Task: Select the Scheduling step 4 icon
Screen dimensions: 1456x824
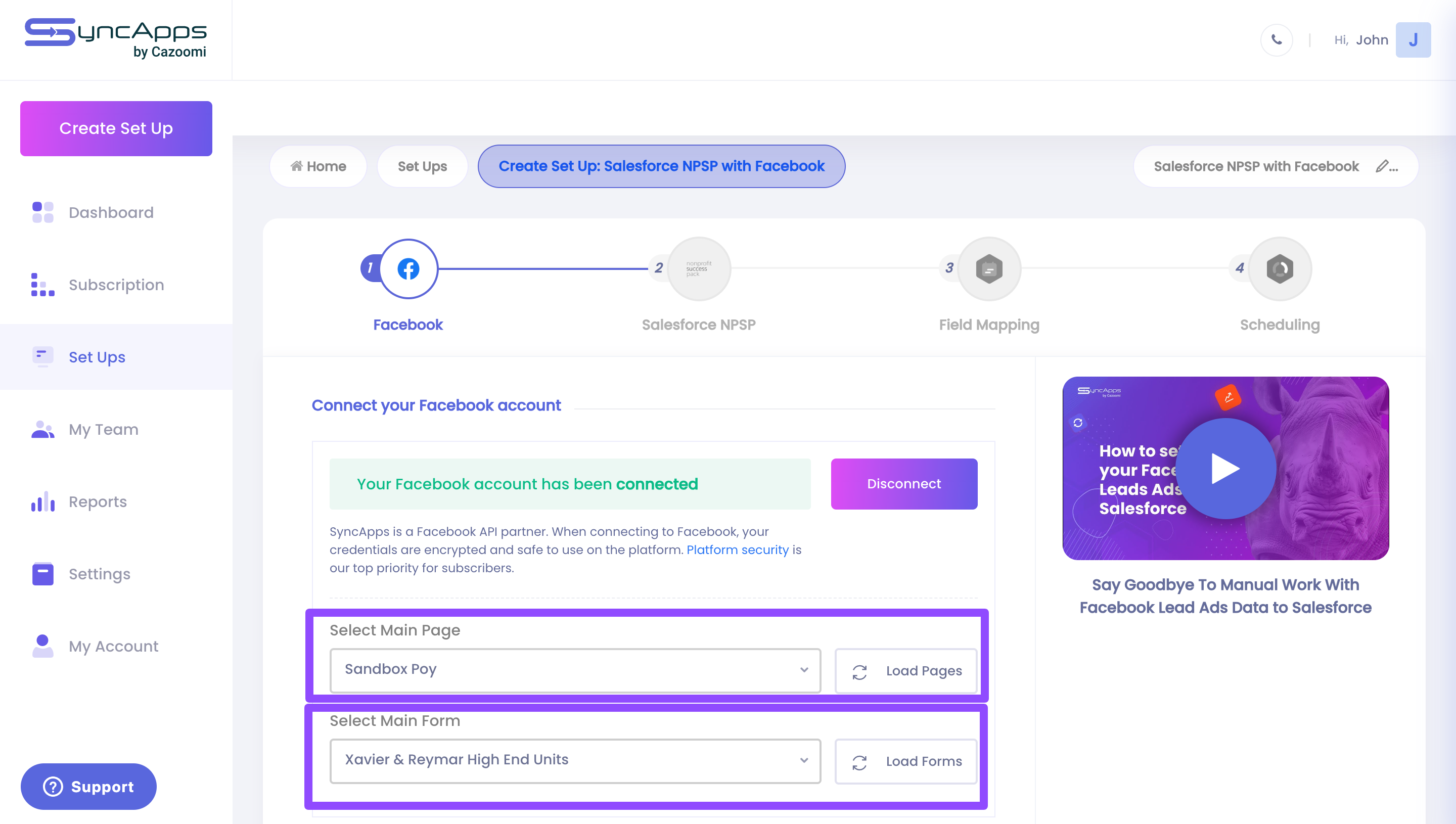Action: pos(1280,269)
